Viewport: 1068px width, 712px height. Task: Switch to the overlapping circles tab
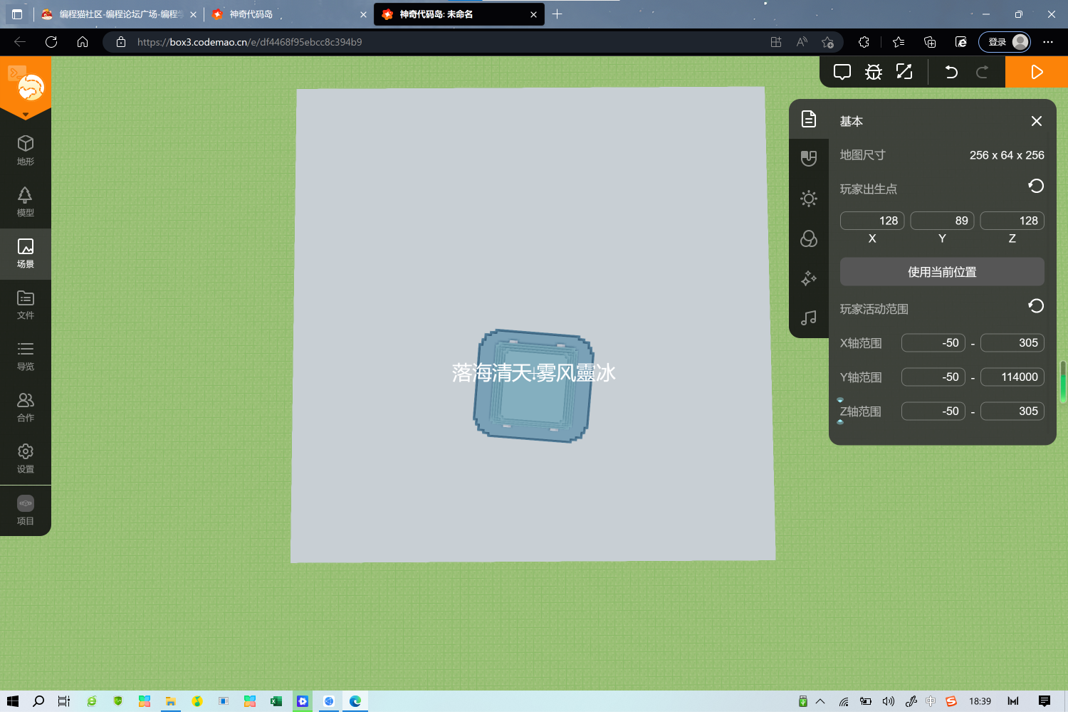pyautogui.click(x=808, y=238)
